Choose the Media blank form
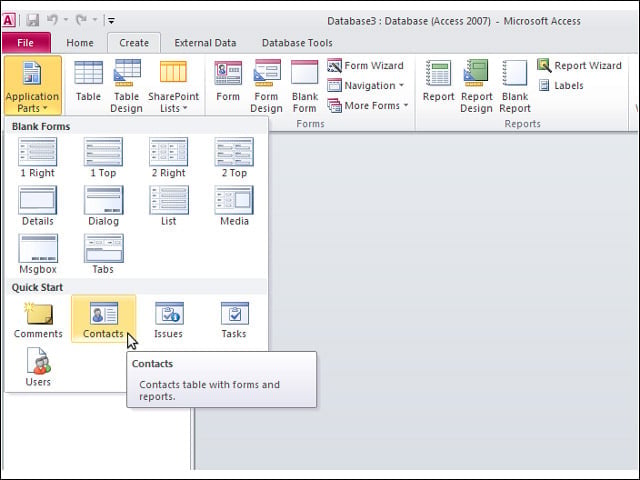This screenshot has width=640, height=480. coord(234,206)
